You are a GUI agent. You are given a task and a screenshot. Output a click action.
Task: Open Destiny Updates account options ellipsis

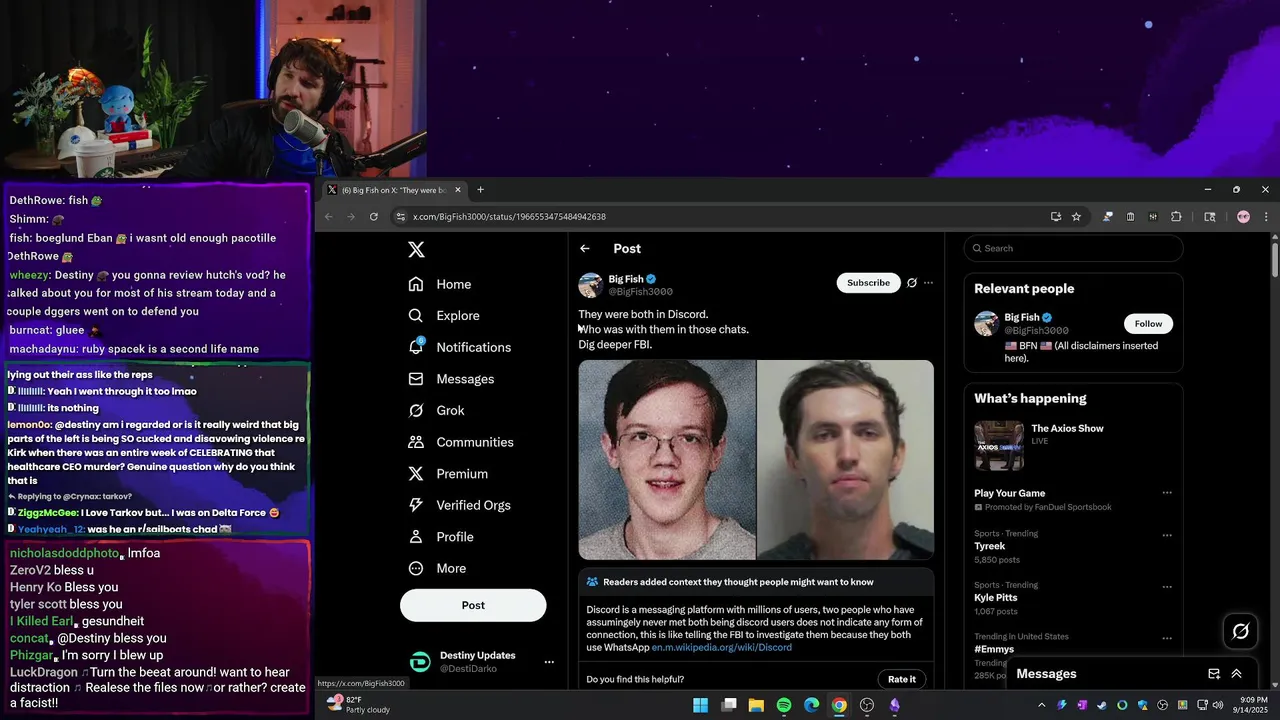[x=549, y=662]
